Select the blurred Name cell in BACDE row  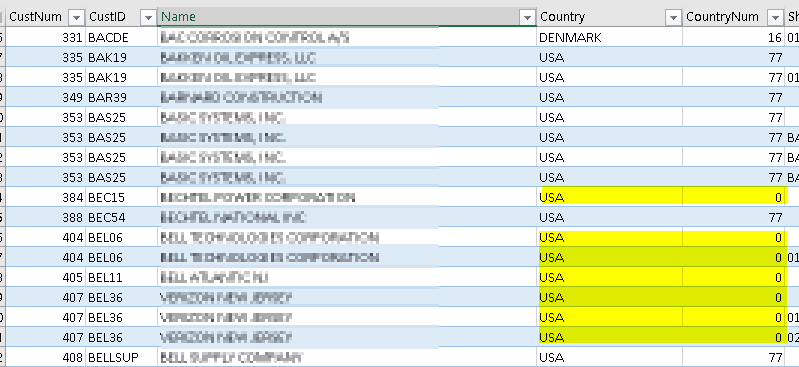pyautogui.click(x=347, y=37)
